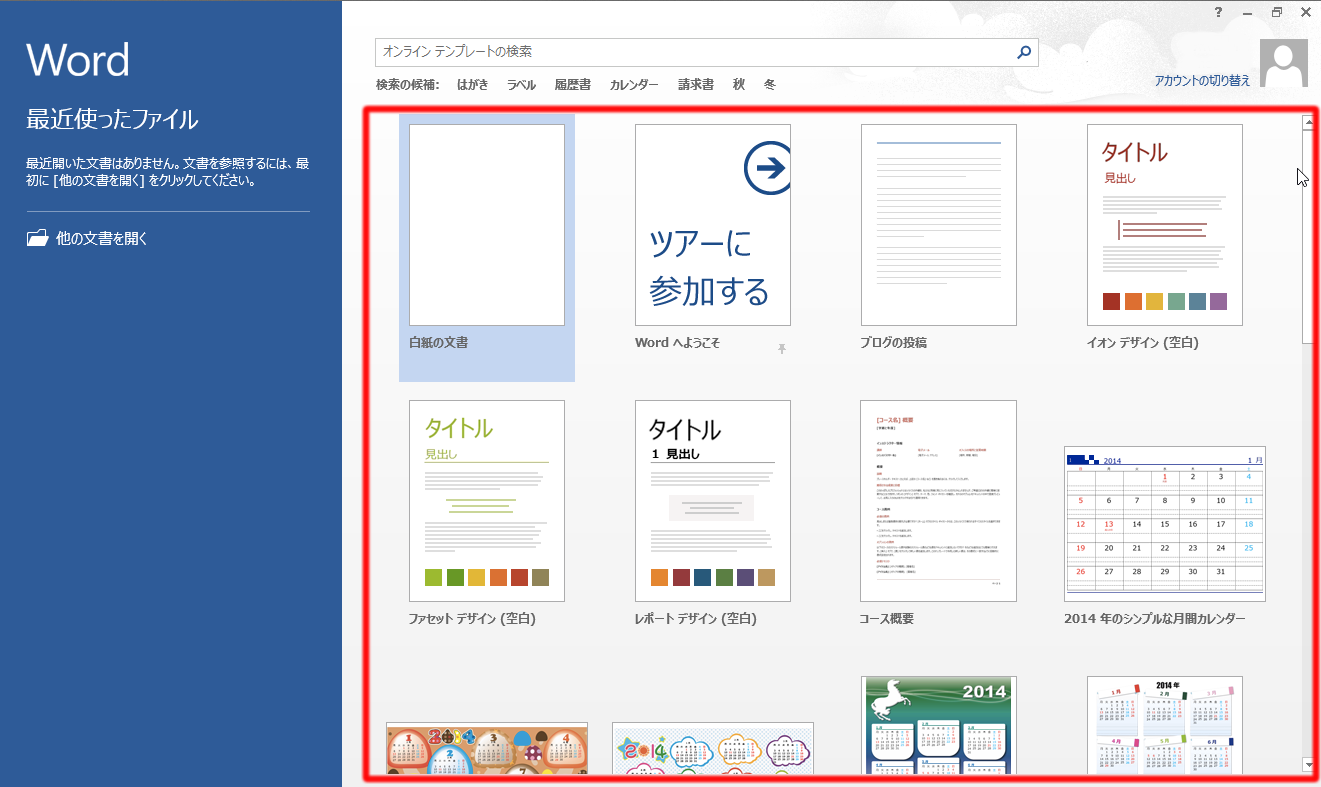Image resolution: width=1321 pixels, height=787 pixels.
Task: Open the 2014 年のシンプルな月間カレンダー template
Action: pos(1164,524)
